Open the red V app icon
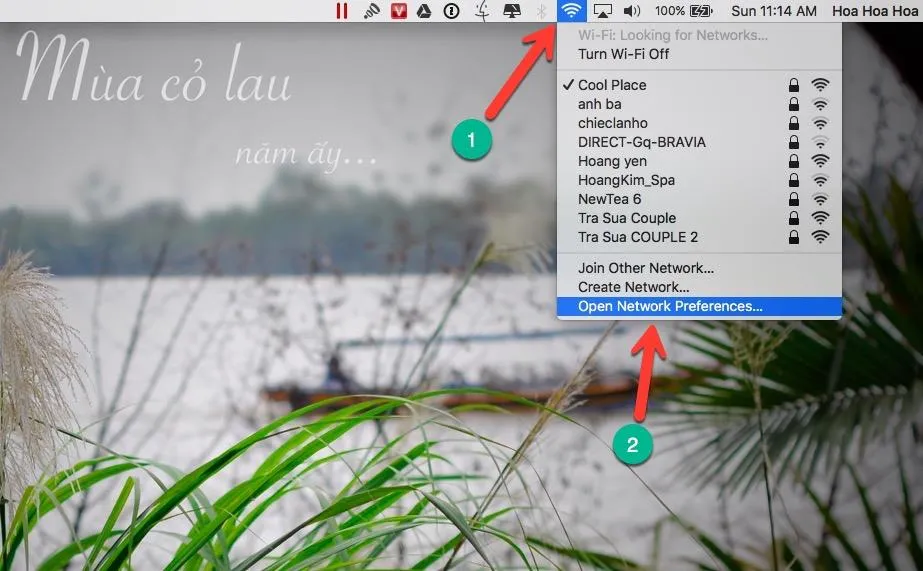The height and width of the screenshot is (571, 923). tap(399, 11)
